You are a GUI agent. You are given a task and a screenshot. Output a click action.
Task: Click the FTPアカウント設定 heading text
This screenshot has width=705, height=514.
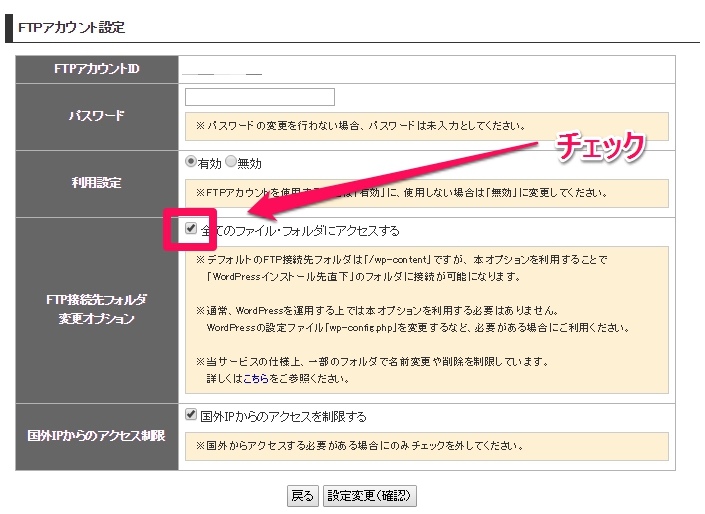pos(71,27)
